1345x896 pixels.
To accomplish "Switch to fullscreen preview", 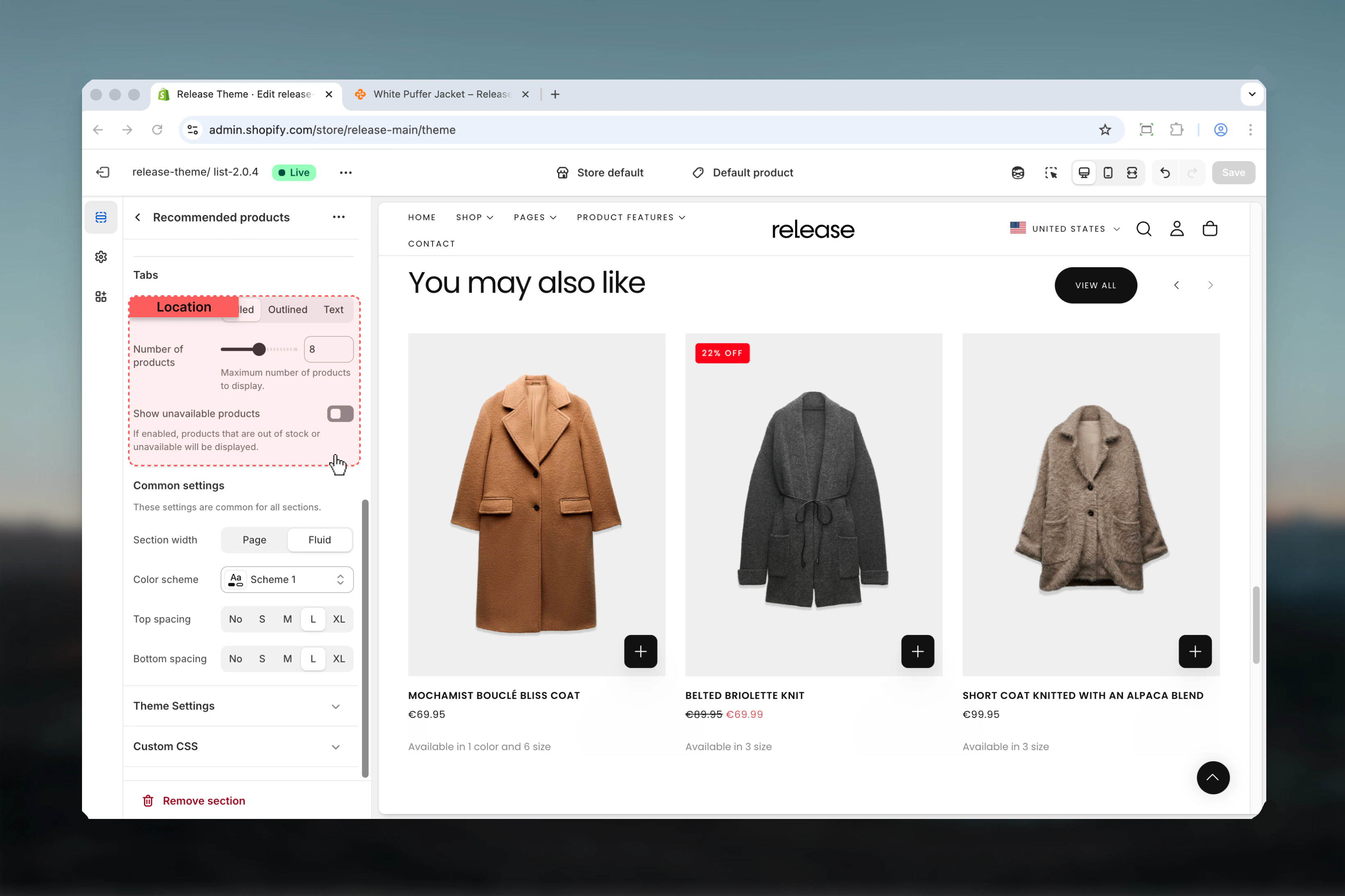I will pyautogui.click(x=1132, y=173).
